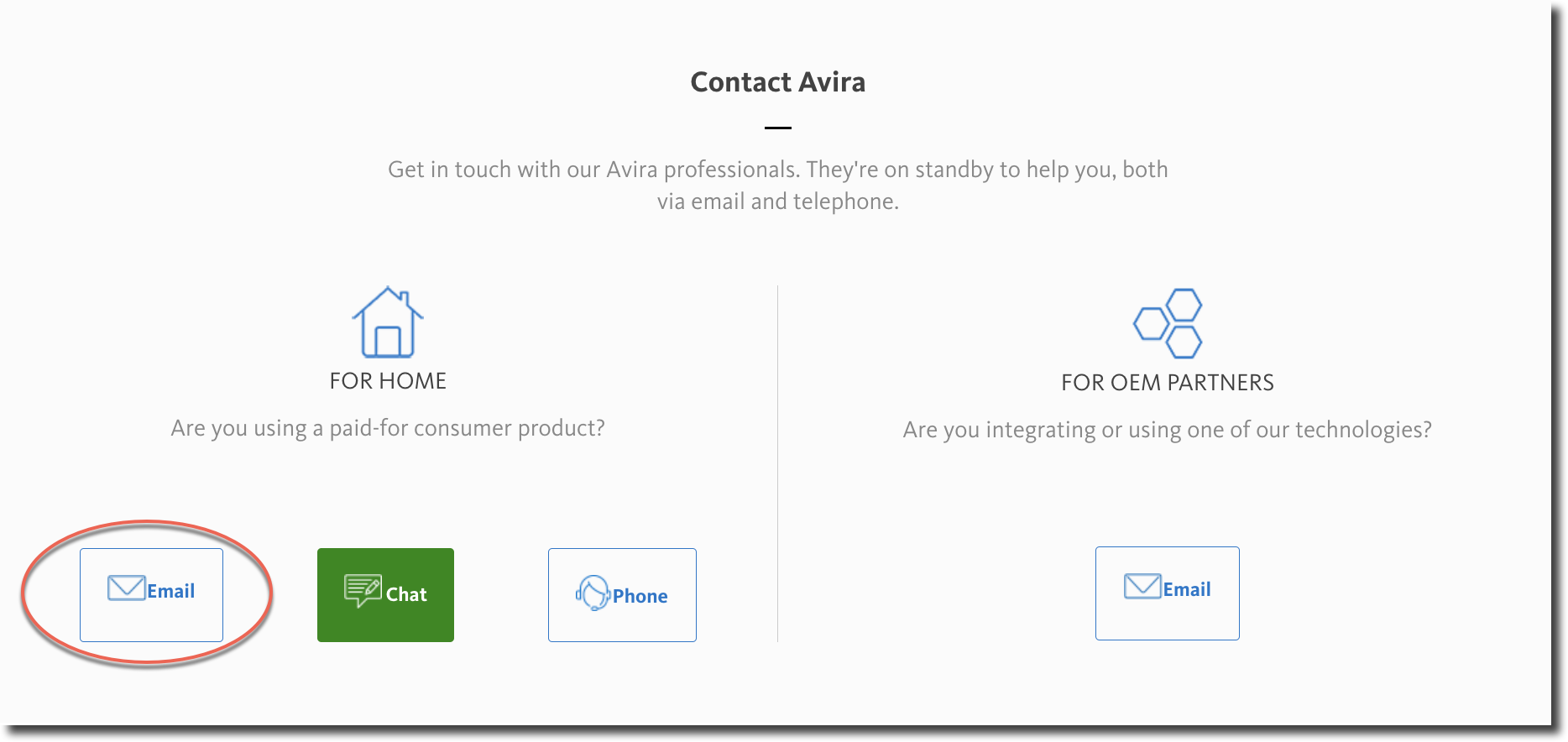Click the 'Chat' label on the green button
The width and height of the screenshot is (1568, 742).
tap(406, 594)
